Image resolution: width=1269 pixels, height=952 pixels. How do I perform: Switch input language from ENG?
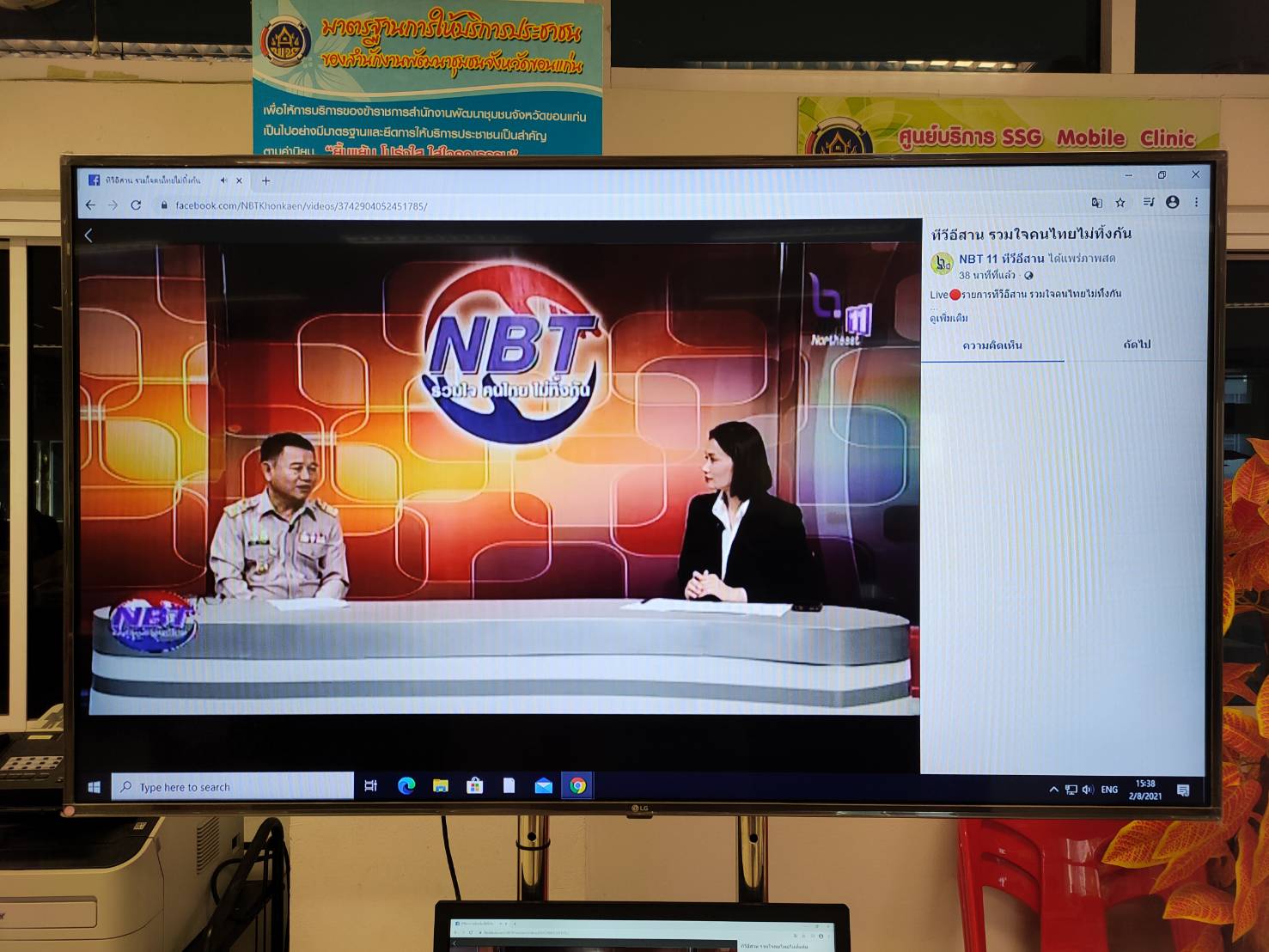point(1110,790)
